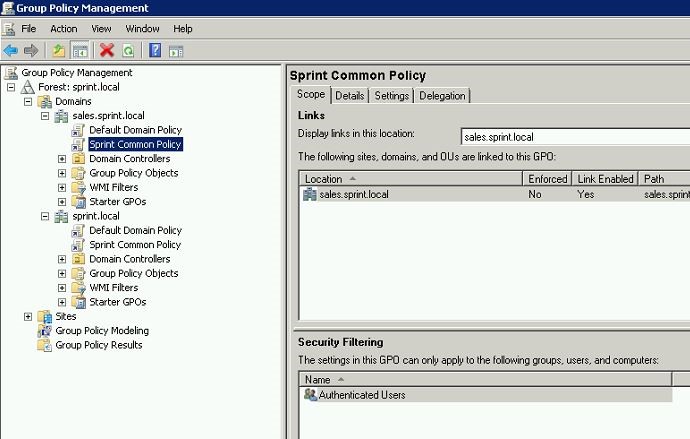
Task: Open the Help menu
Action: click(183, 29)
